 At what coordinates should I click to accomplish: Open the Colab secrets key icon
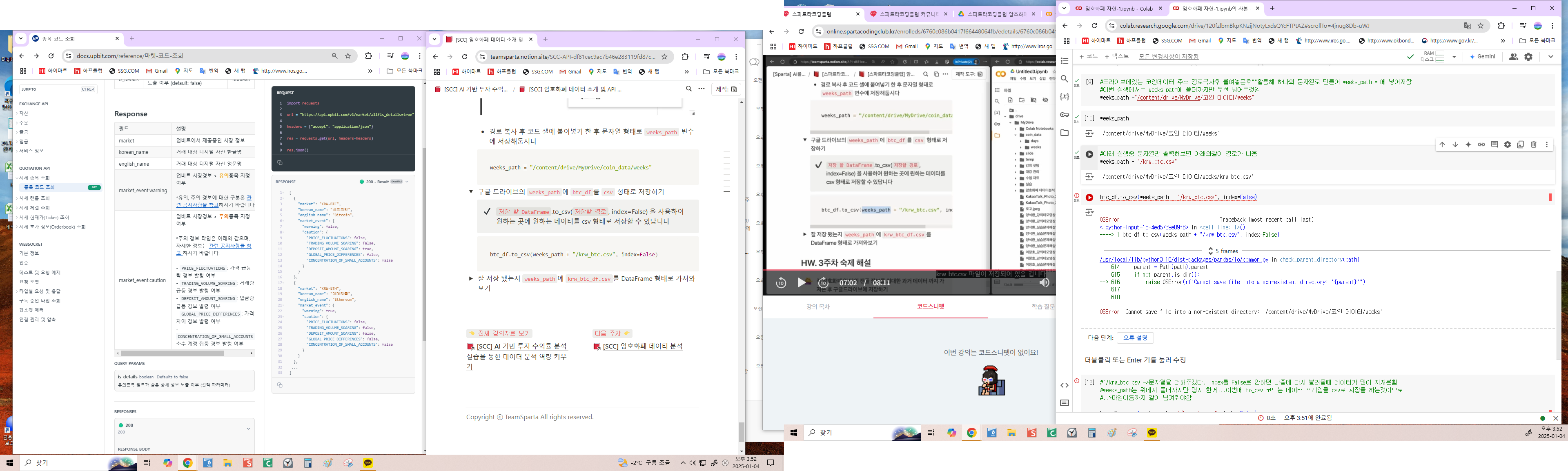(x=1065, y=114)
